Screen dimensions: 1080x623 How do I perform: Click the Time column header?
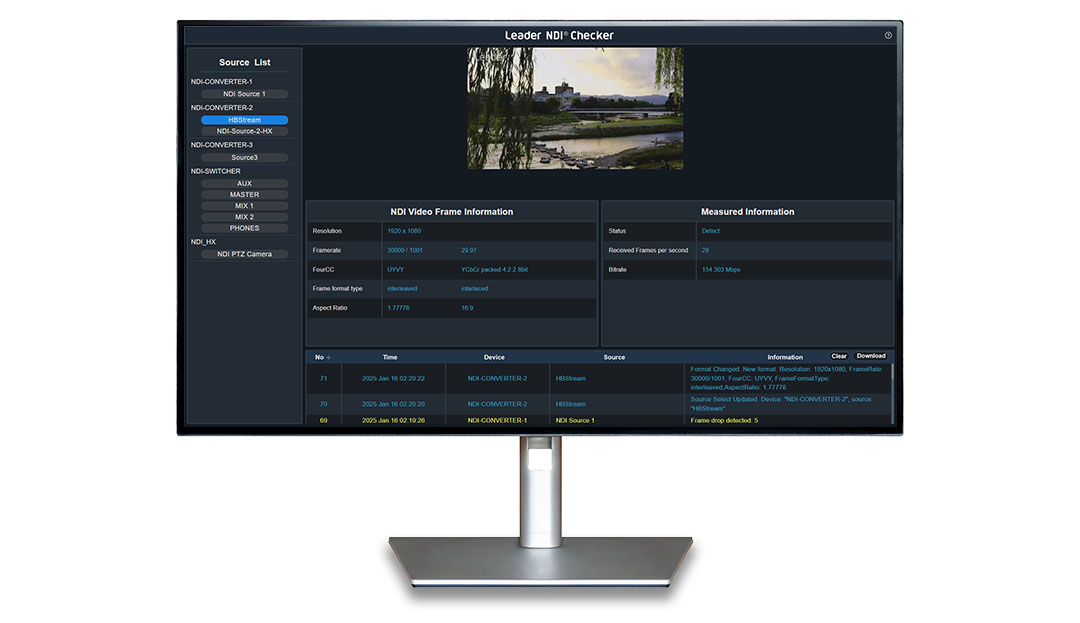(390, 357)
